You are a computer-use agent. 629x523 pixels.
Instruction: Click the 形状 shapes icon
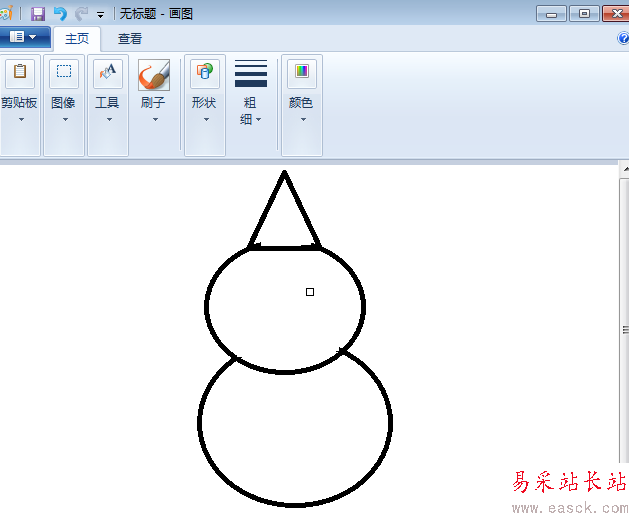[x=205, y=73]
